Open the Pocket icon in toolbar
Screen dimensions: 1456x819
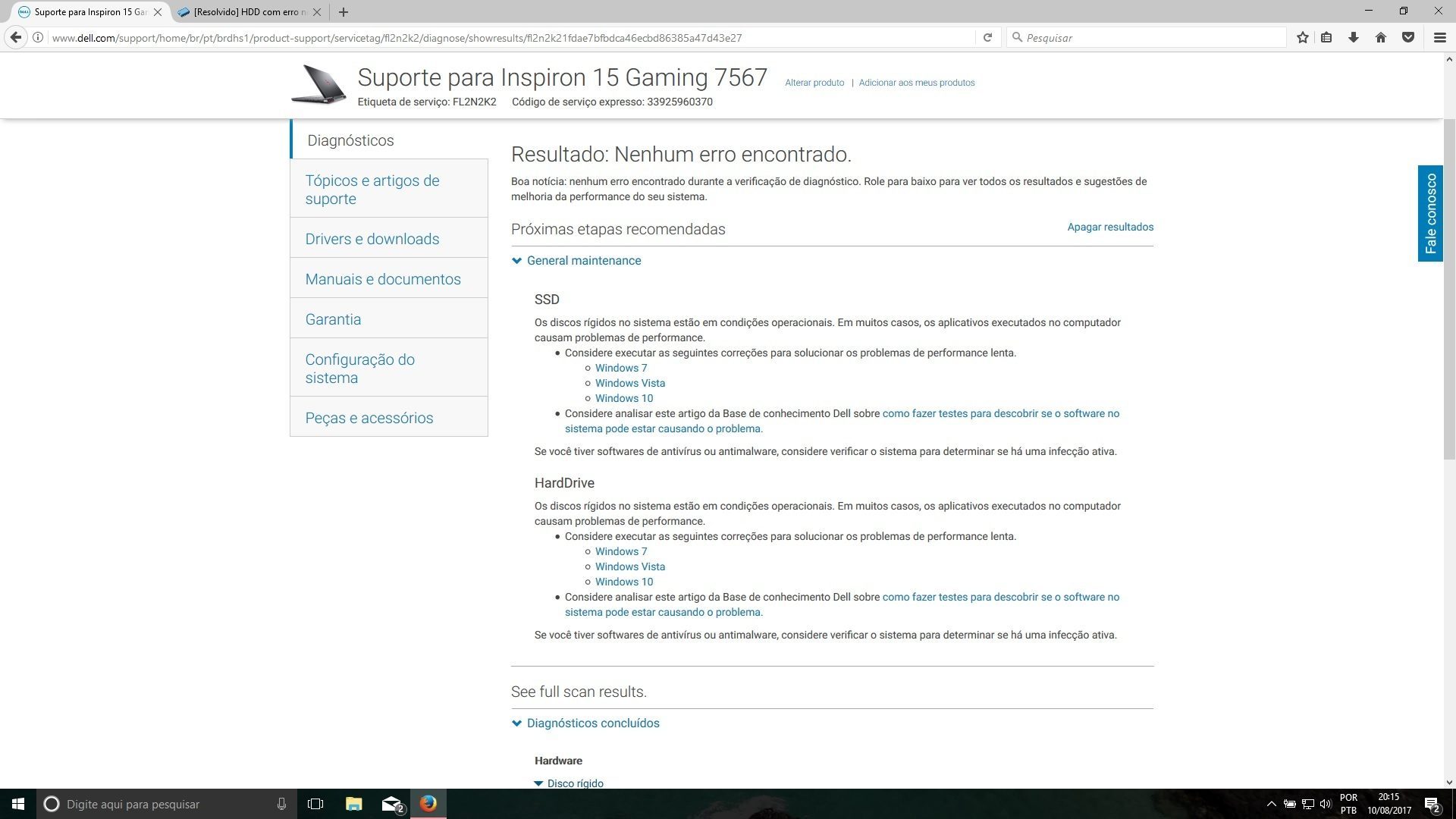click(1408, 37)
